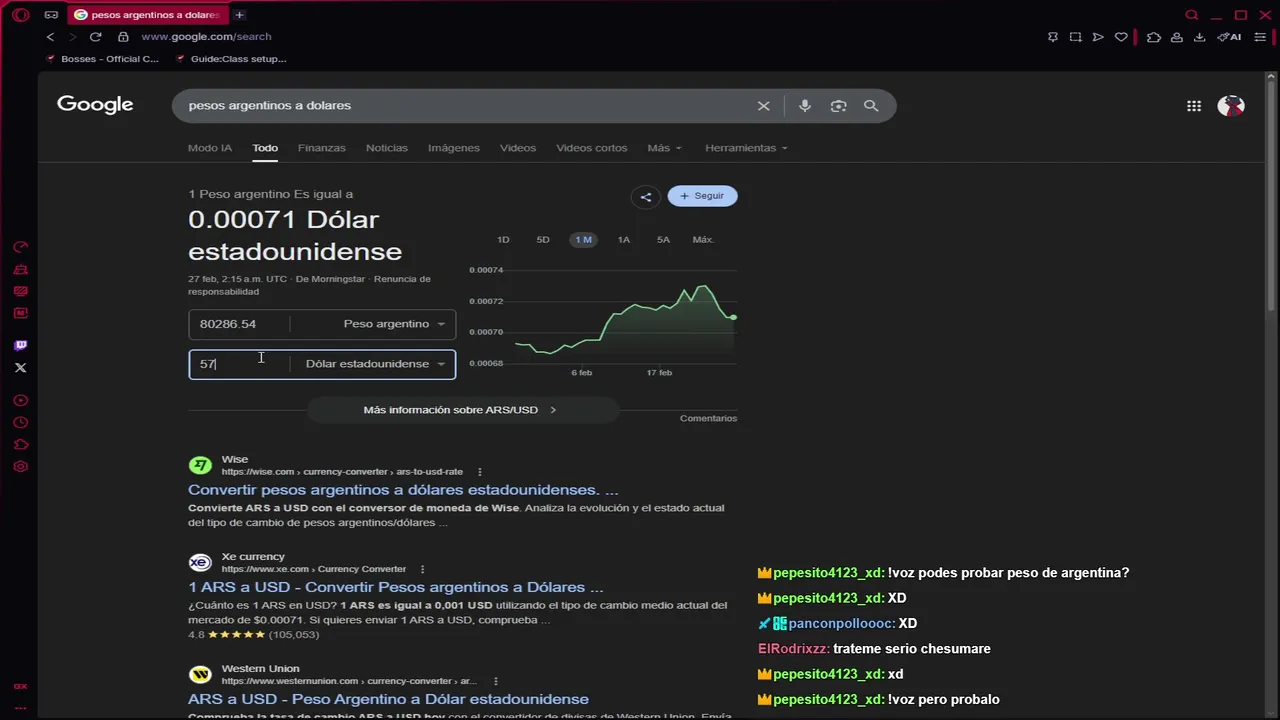Open the Google apps grid

tap(1194, 106)
